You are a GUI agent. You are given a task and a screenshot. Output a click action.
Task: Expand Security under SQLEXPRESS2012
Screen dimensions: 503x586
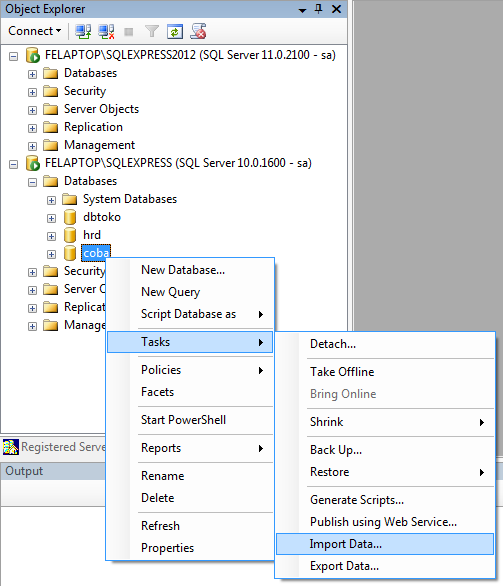point(33,92)
